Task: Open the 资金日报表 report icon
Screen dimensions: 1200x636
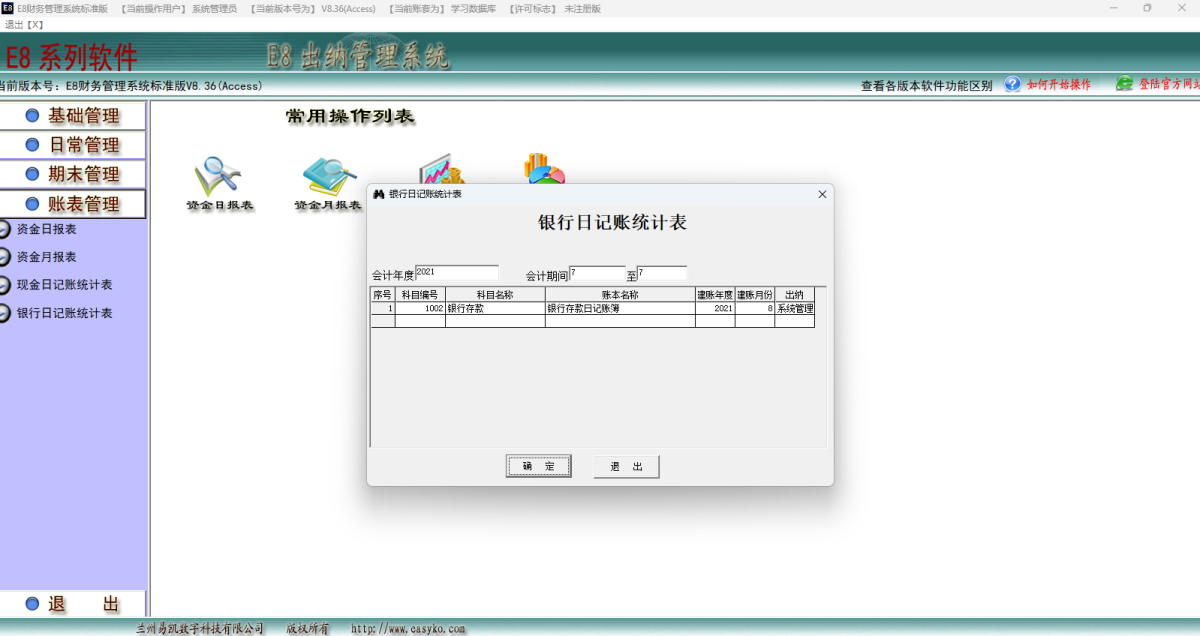Action: point(220,180)
